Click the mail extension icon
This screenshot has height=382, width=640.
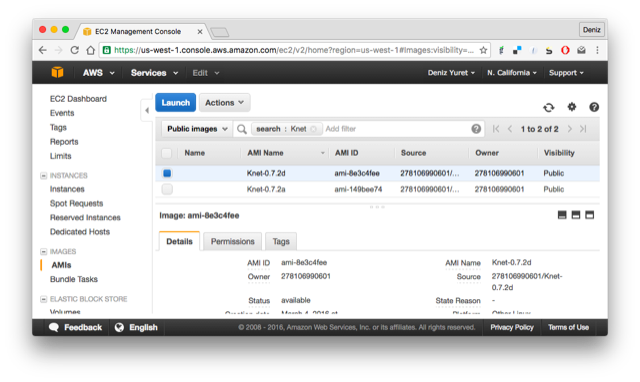[581, 50]
